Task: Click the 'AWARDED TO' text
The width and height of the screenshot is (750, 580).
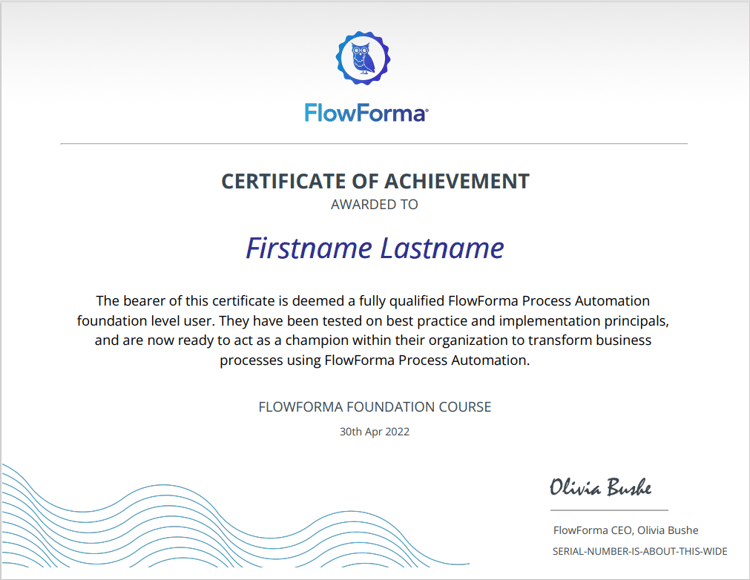Action: [x=375, y=205]
